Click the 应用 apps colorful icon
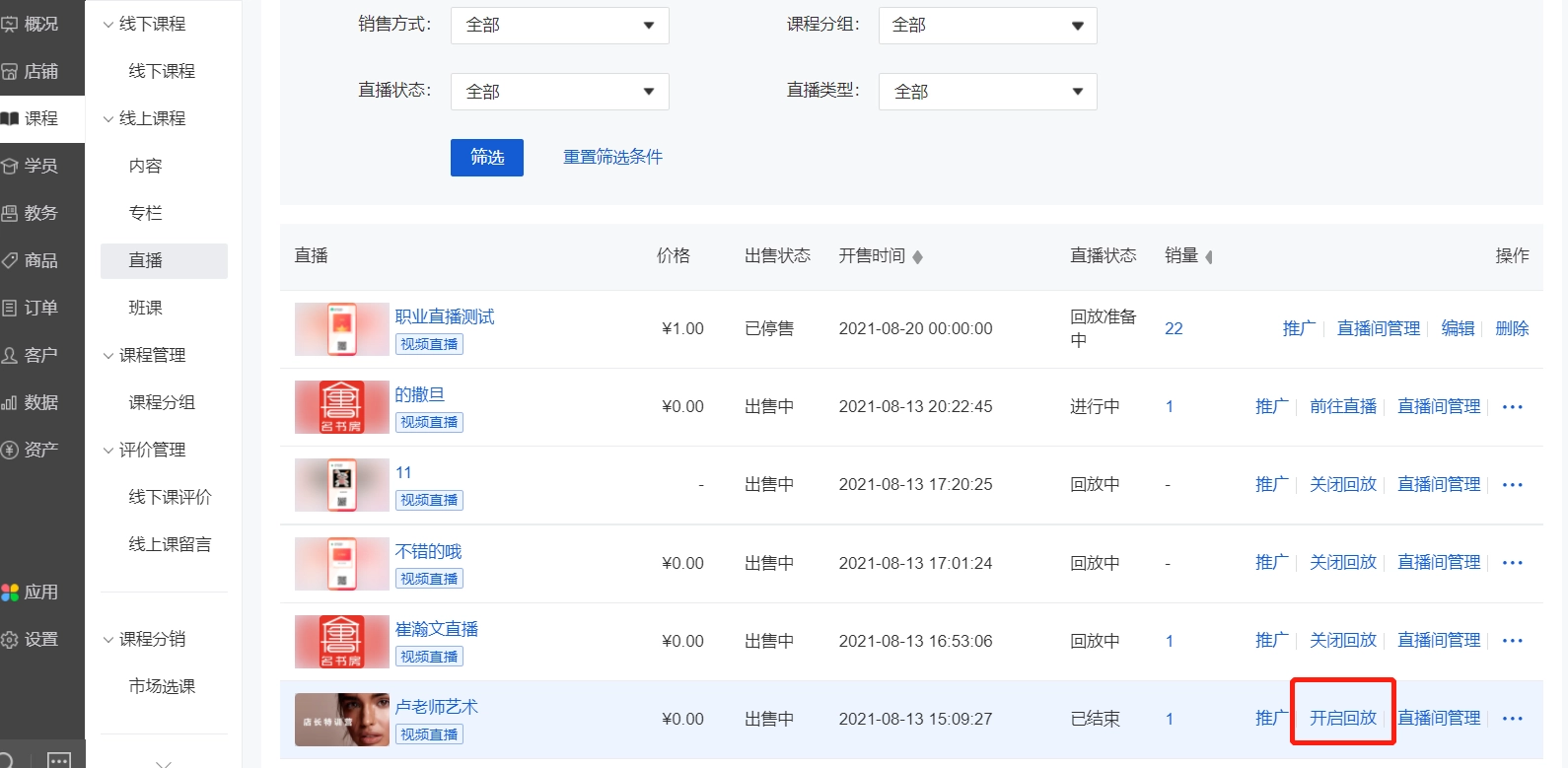The image size is (1568, 768). pos(10,593)
